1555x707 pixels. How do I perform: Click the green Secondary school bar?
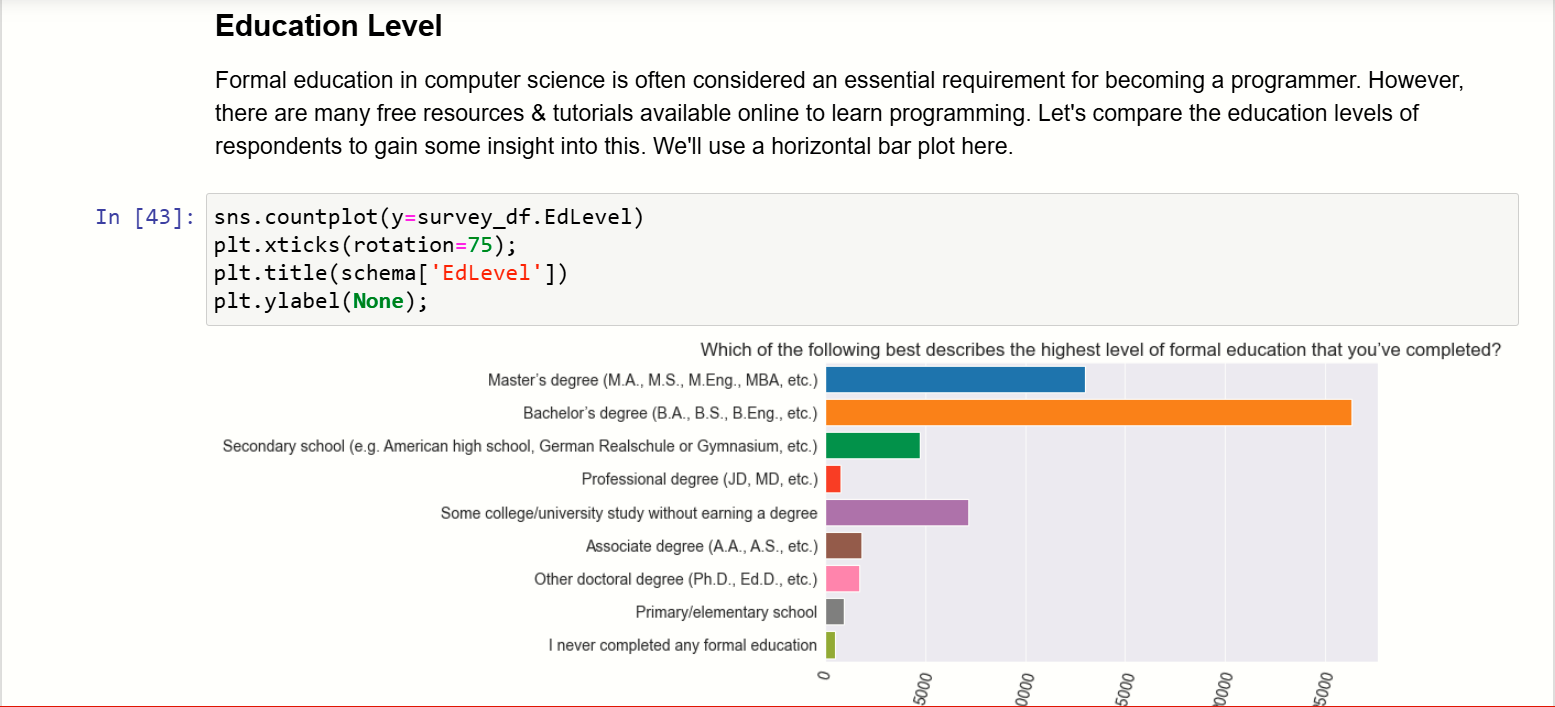point(872,446)
